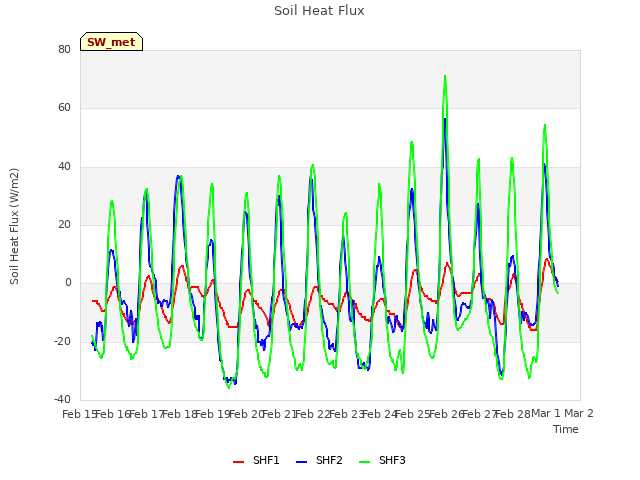Image resolution: width=640 pixels, height=480 pixels.
Task: Click the 40 y-axis tick label
Action: click(64, 167)
